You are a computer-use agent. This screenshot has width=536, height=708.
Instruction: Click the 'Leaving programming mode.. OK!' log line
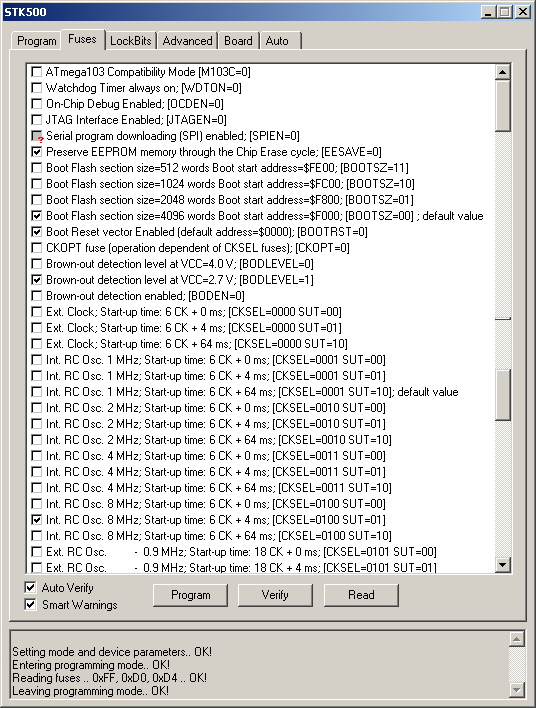90,691
